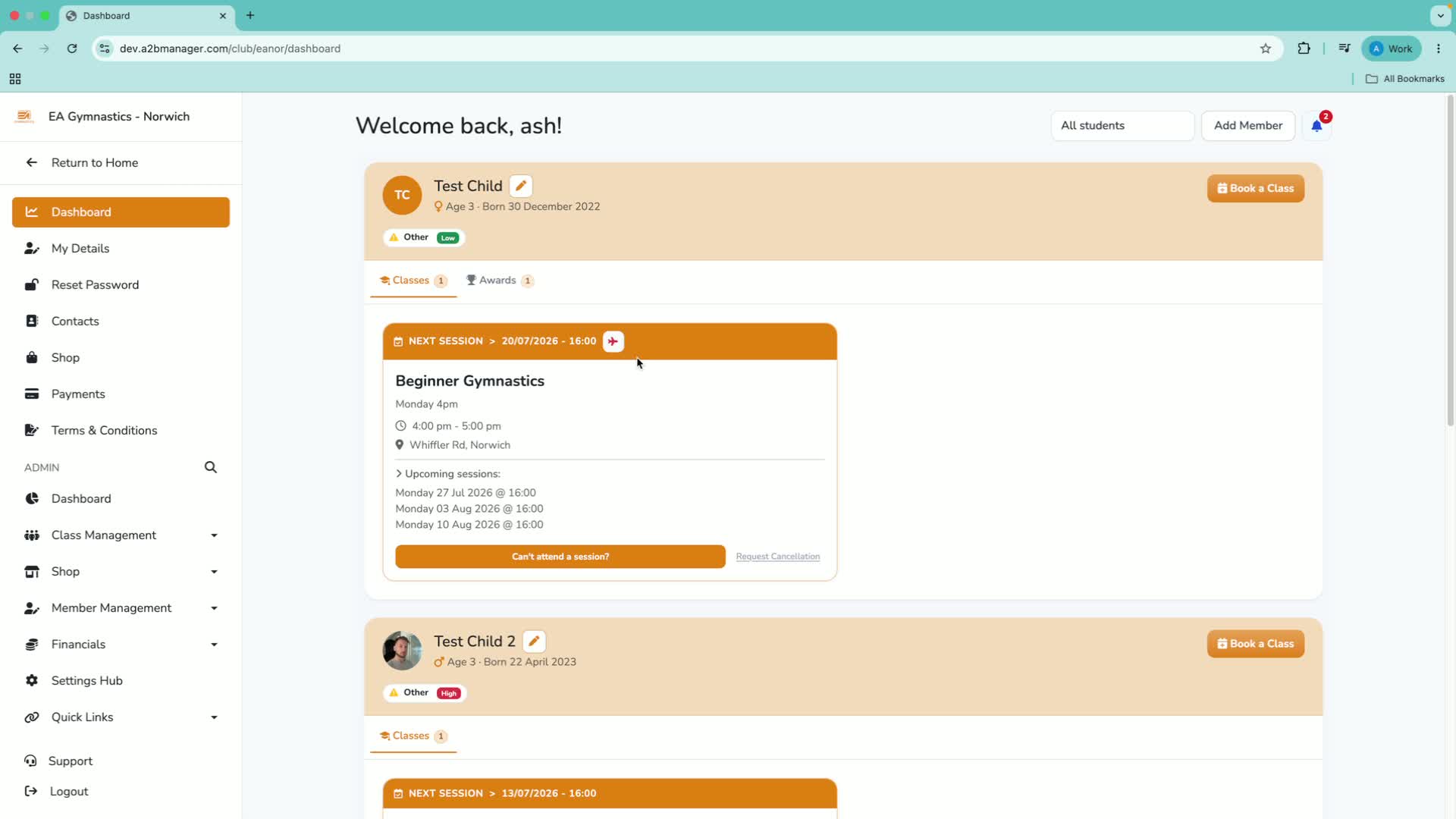The height and width of the screenshot is (819, 1456).
Task: Open the Work profile menu
Action: pyautogui.click(x=1392, y=49)
